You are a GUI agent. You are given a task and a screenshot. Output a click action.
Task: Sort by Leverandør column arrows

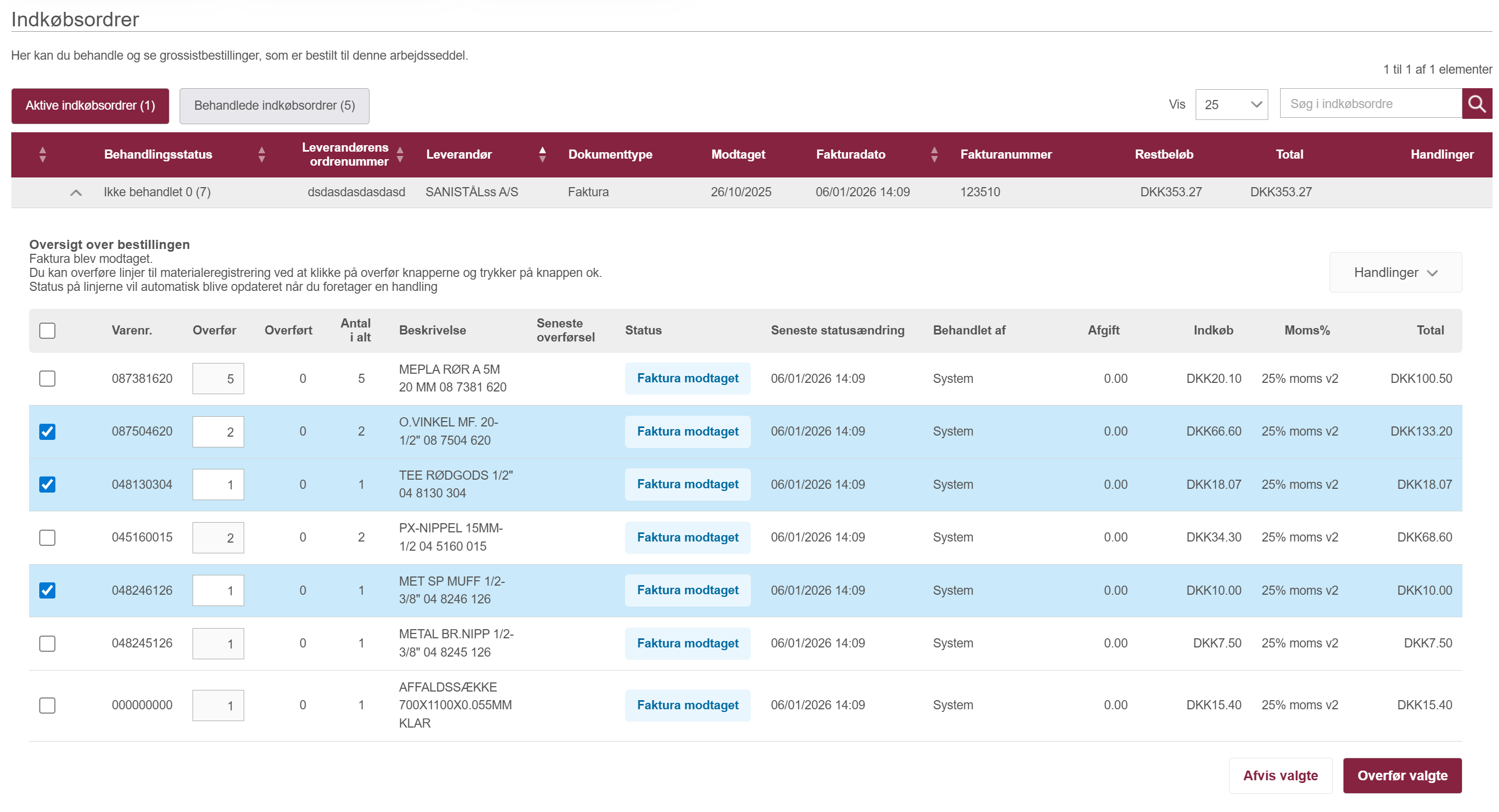point(542,154)
